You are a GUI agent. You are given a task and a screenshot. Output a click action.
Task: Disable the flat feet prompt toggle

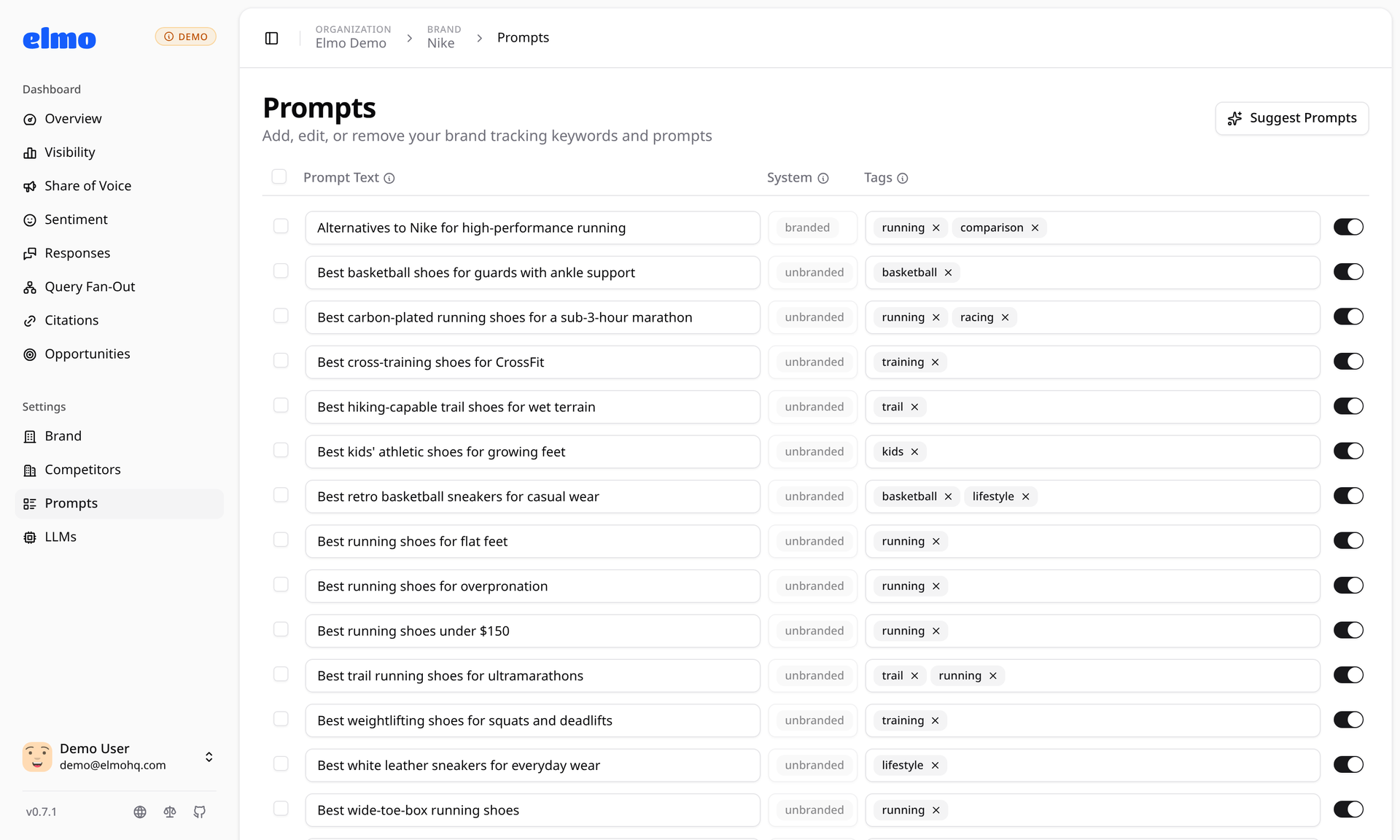(x=1348, y=540)
